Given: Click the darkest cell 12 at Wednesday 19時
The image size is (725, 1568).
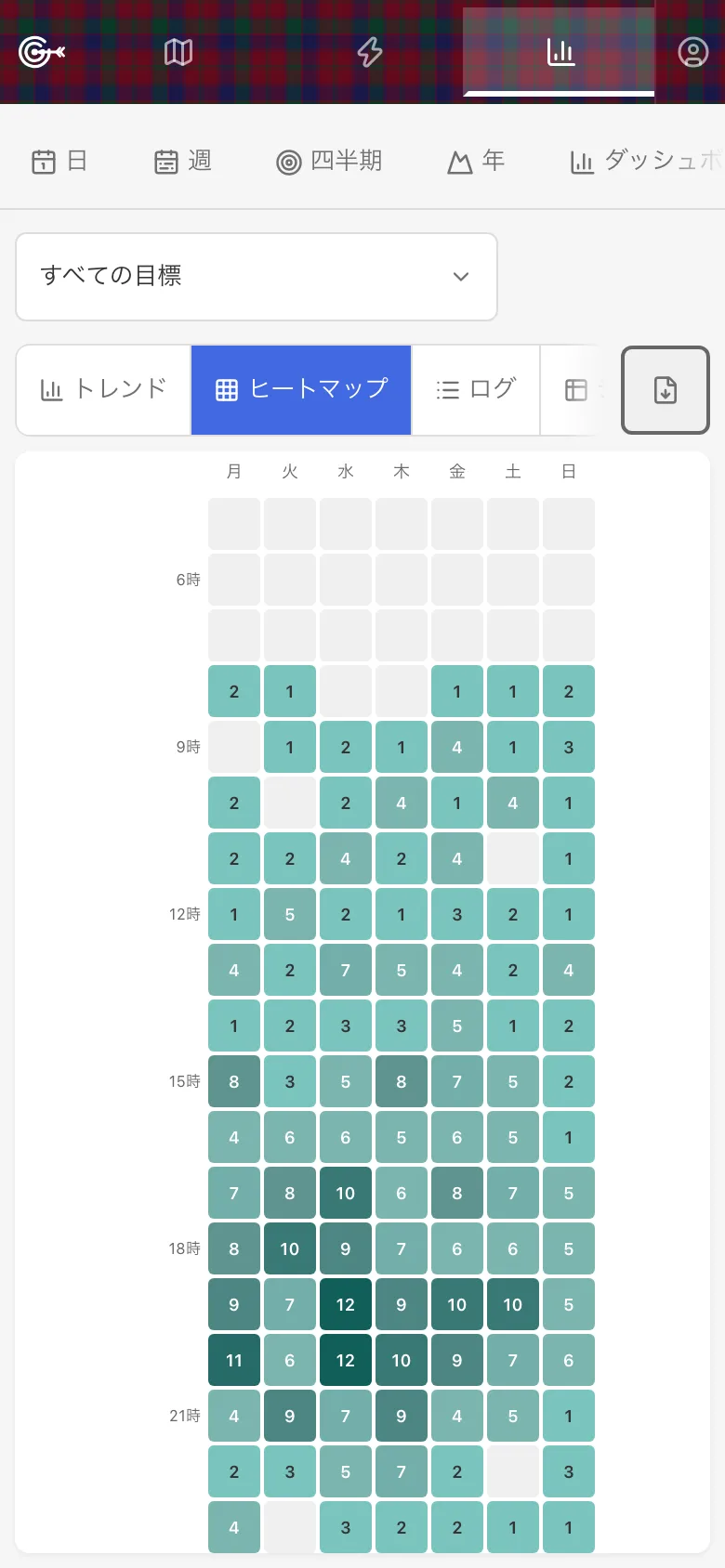Looking at the screenshot, I should (346, 1304).
